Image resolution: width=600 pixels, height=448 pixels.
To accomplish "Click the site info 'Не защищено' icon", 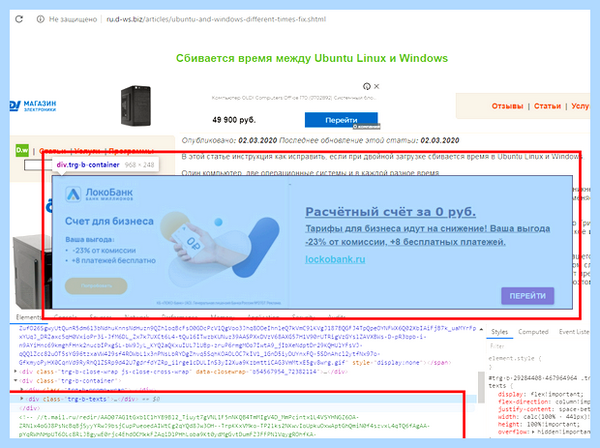I will [x=40, y=19].
